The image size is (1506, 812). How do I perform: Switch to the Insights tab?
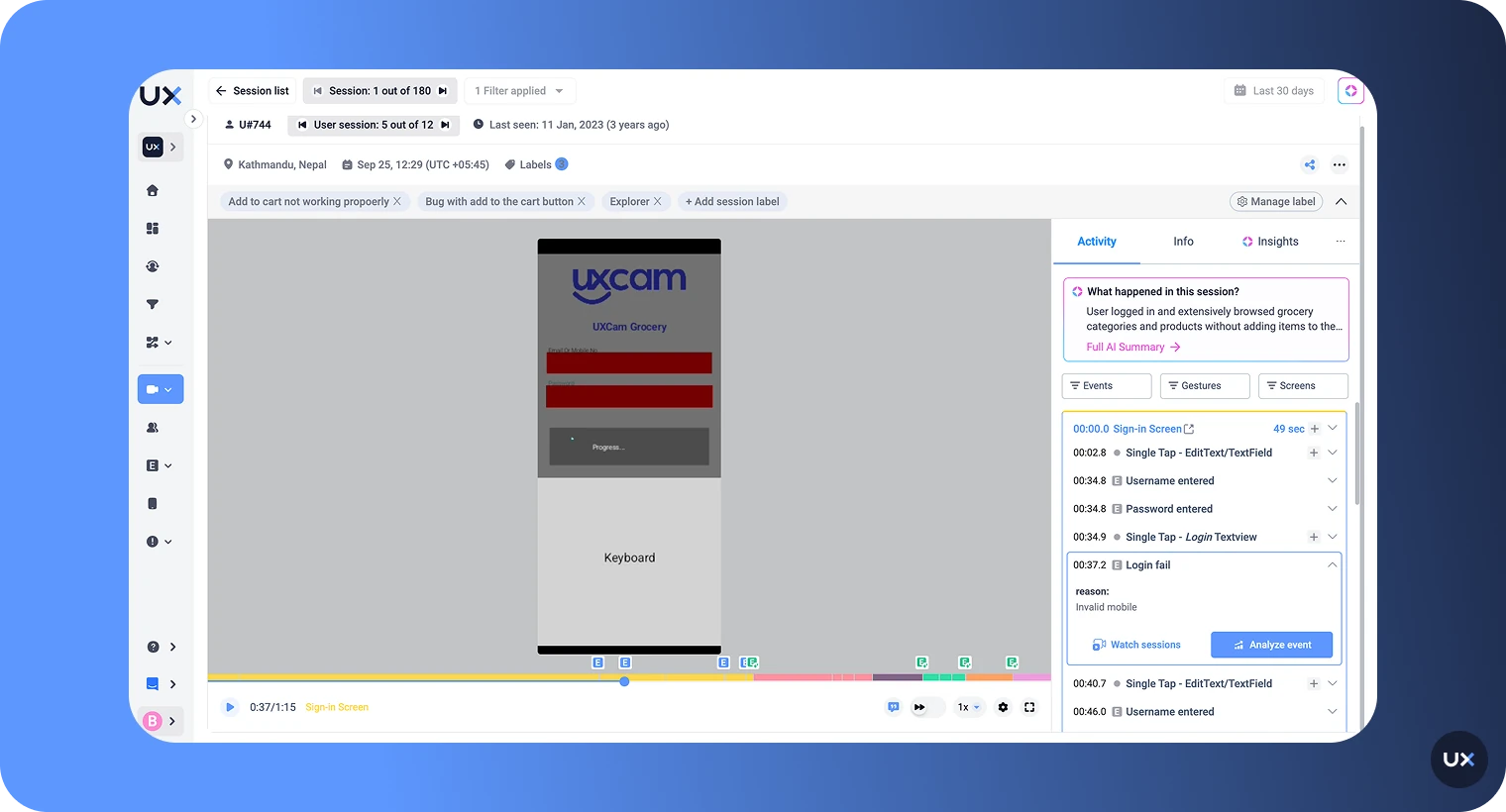tap(1270, 242)
